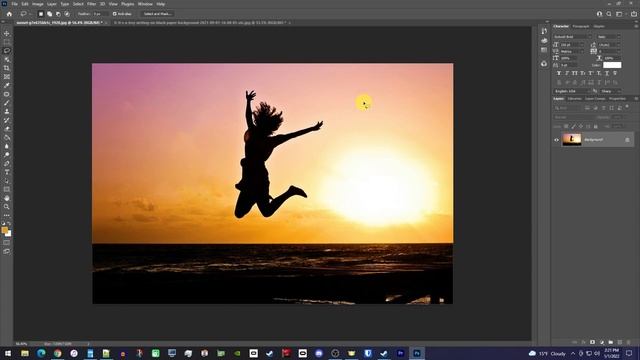Open the Window menu
The width and height of the screenshot is (640, 360).
click(x=145, y=4)
